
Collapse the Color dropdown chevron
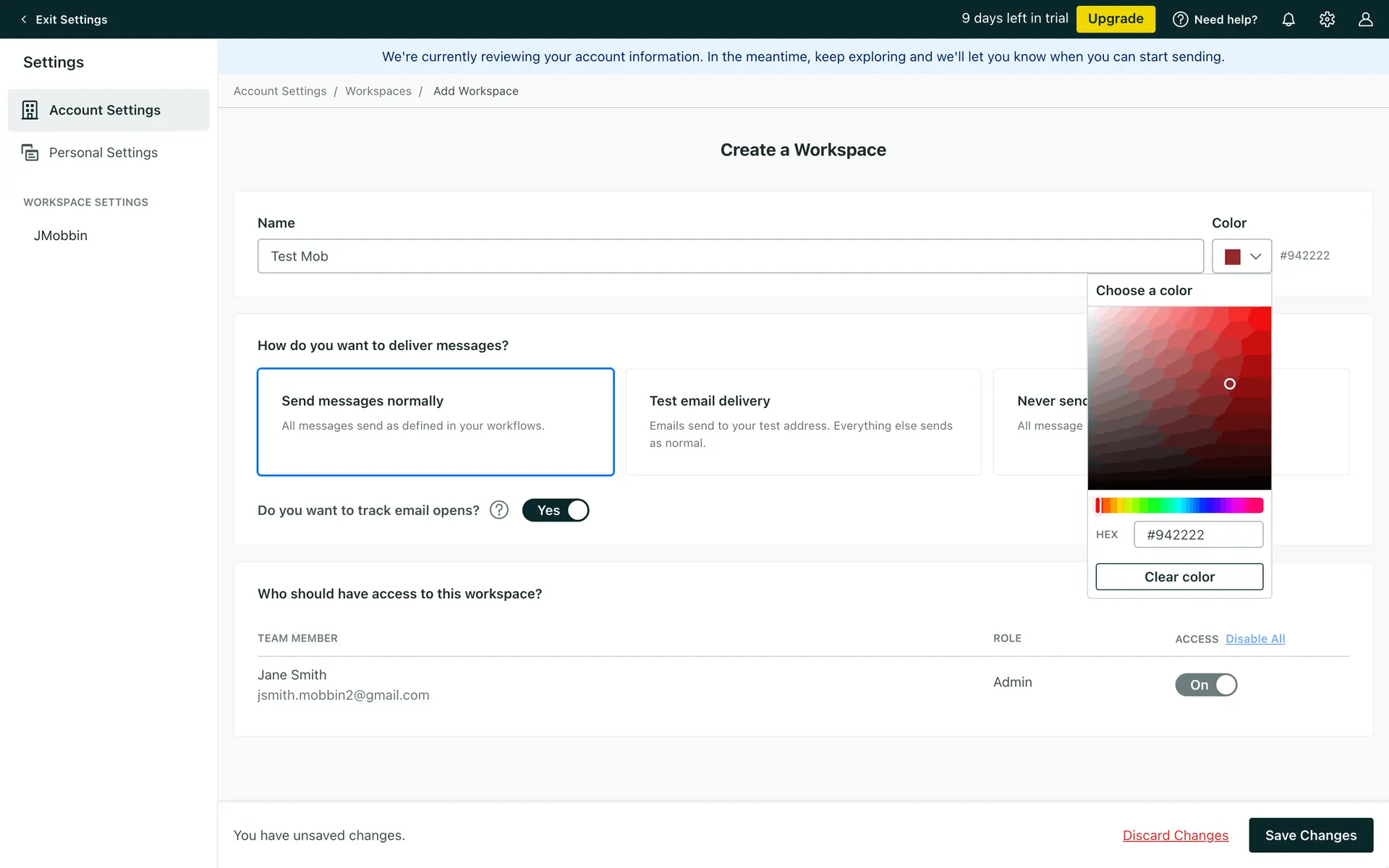[x=1256, y=256]
